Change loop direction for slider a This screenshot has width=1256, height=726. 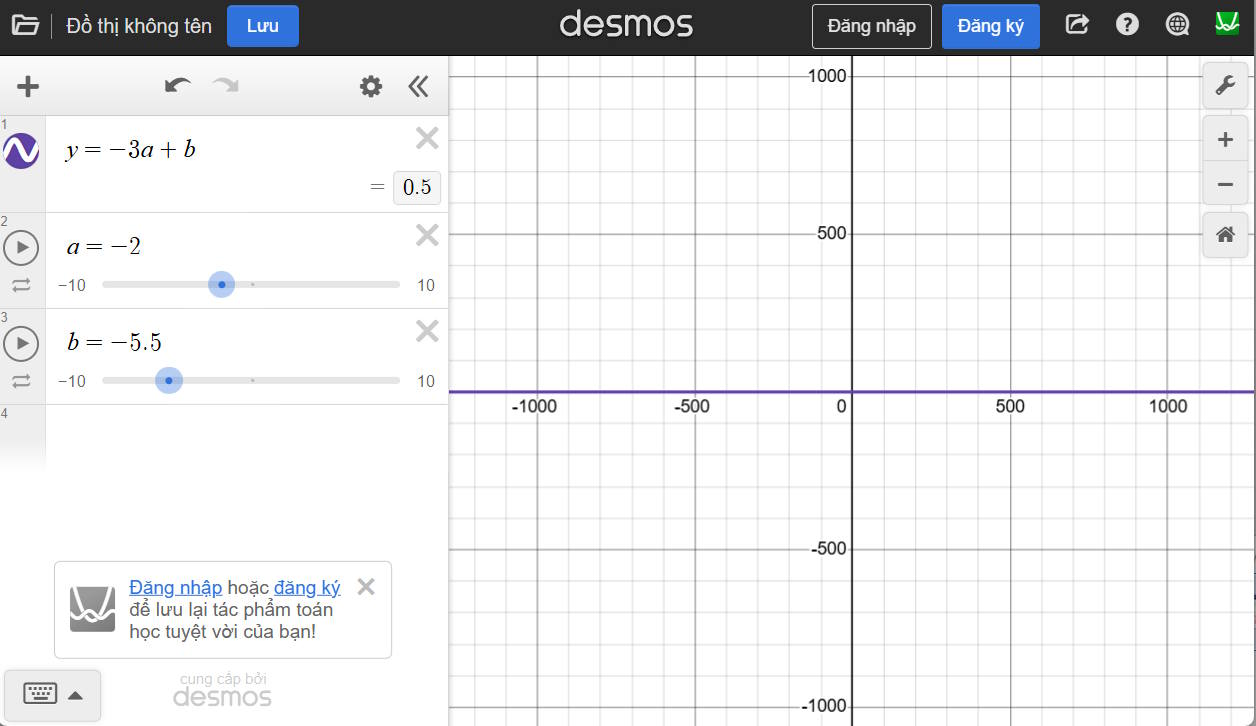pyautogui.click(x=21, y=285)
